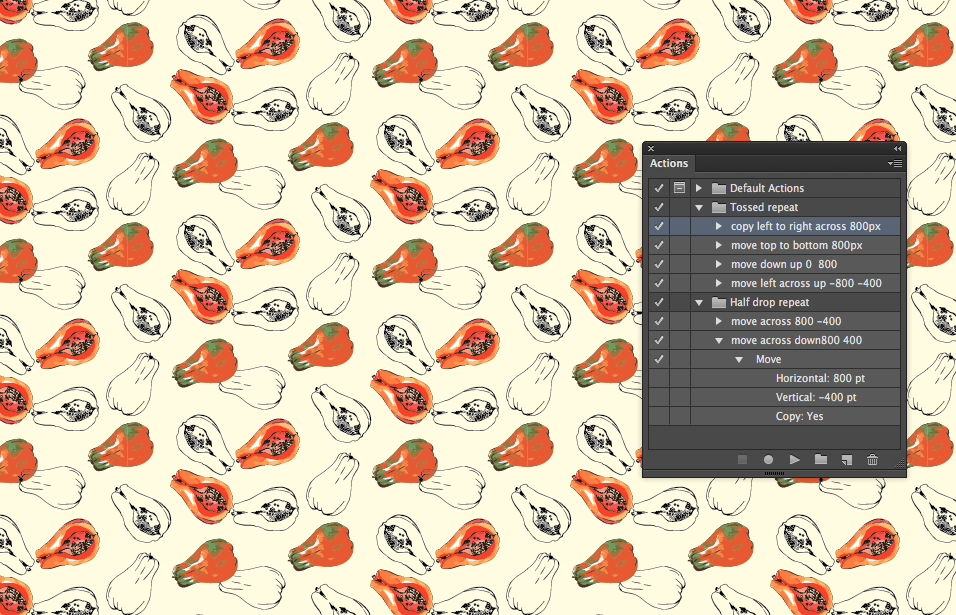Select the Tossed repeat folder icon

719,207
